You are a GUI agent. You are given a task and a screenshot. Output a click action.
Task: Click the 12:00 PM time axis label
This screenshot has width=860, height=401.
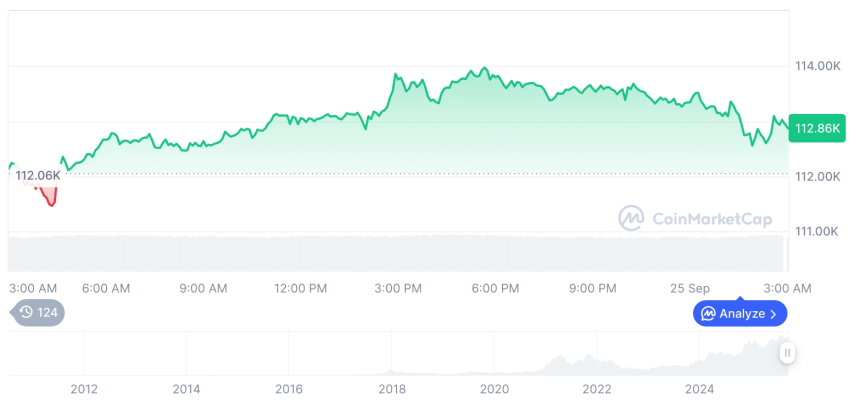click(x=301, y=288)
